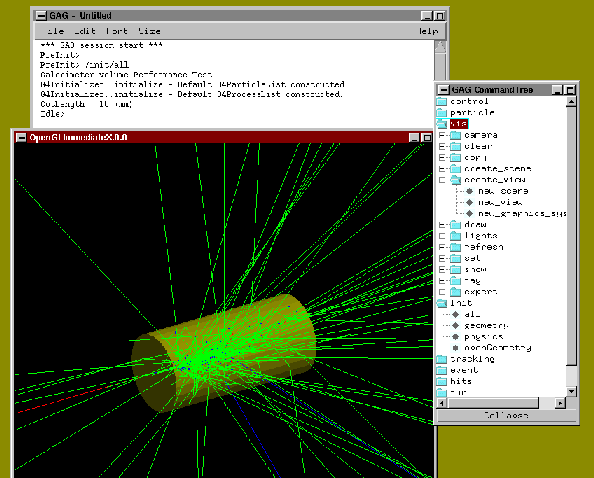Expand the lights folder node
This screenshot has height=478, width=594.
pyautogui.click(x=442, y=236)
